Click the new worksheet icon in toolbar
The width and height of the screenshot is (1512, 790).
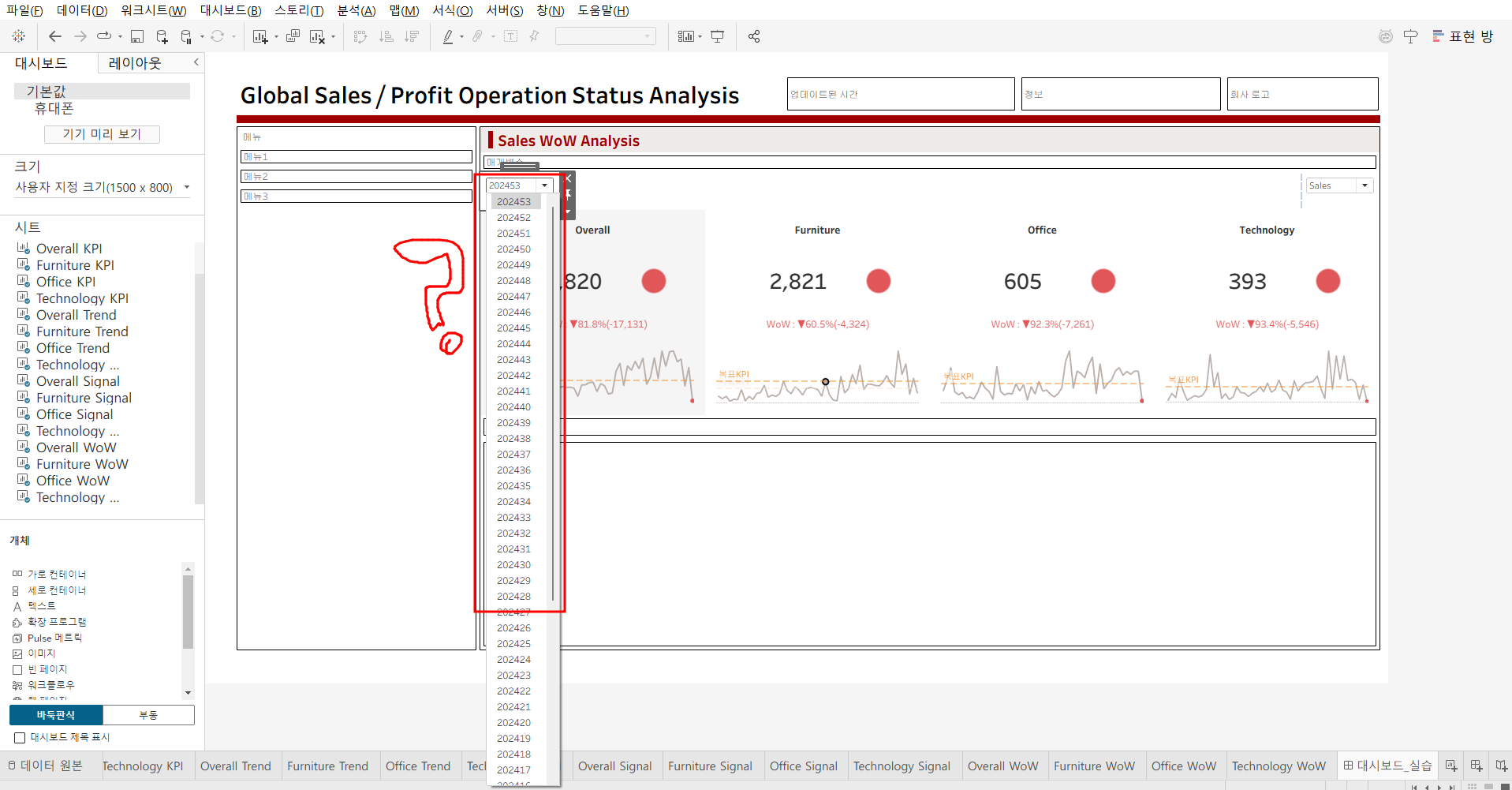259,36
